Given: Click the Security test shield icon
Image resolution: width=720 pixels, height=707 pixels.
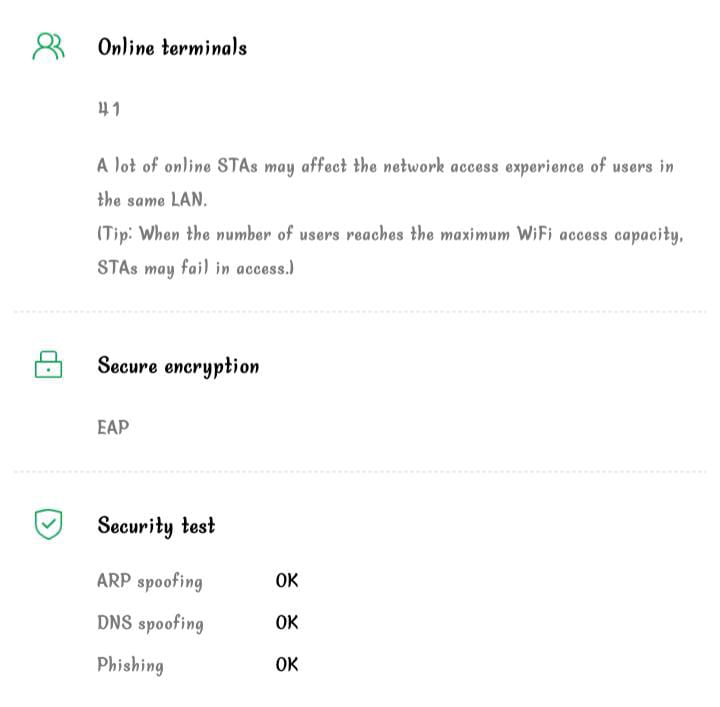Looking at the screenshot, I should [48, 524].
